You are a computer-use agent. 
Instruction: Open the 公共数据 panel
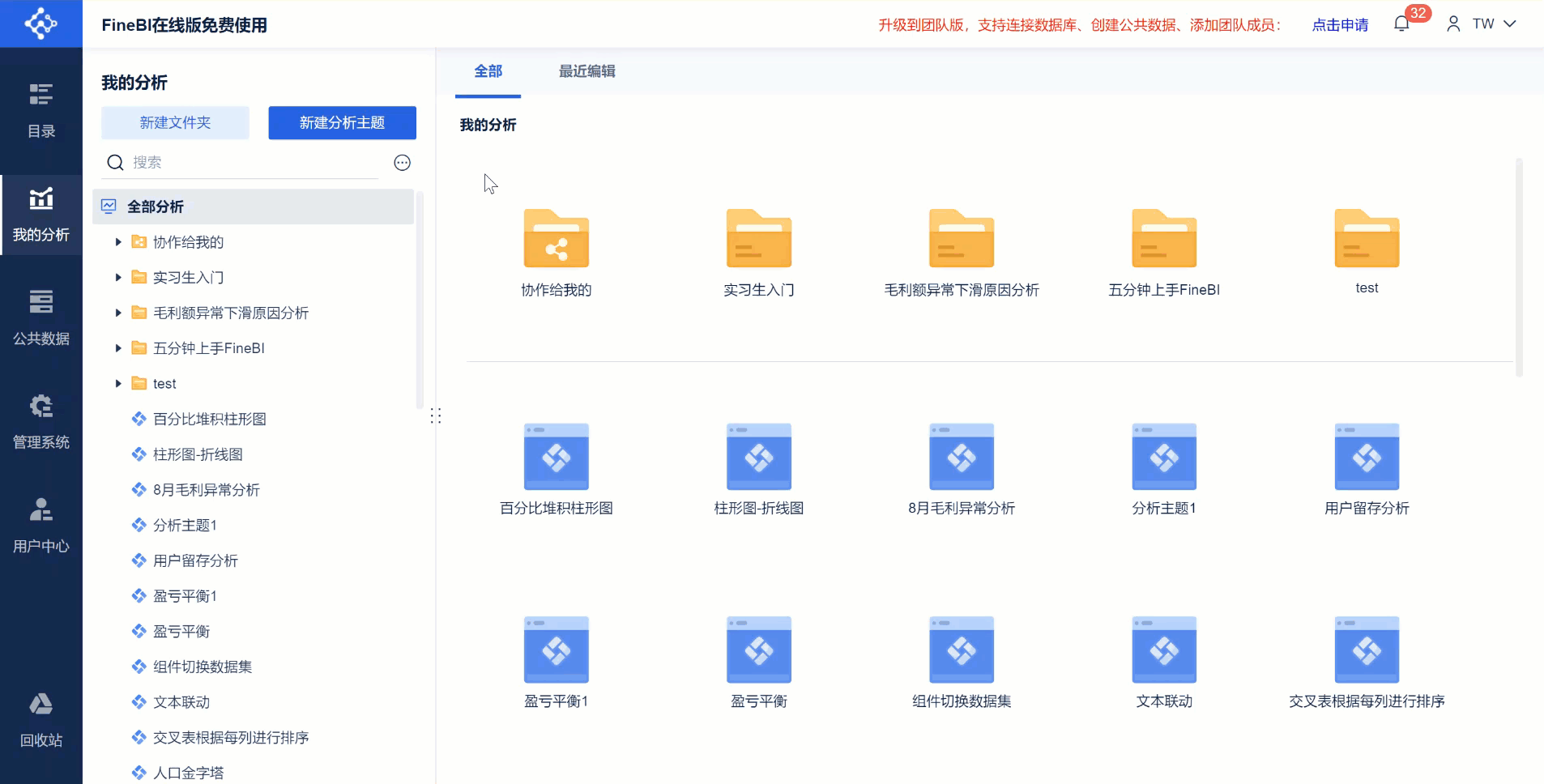click(41, 316)
